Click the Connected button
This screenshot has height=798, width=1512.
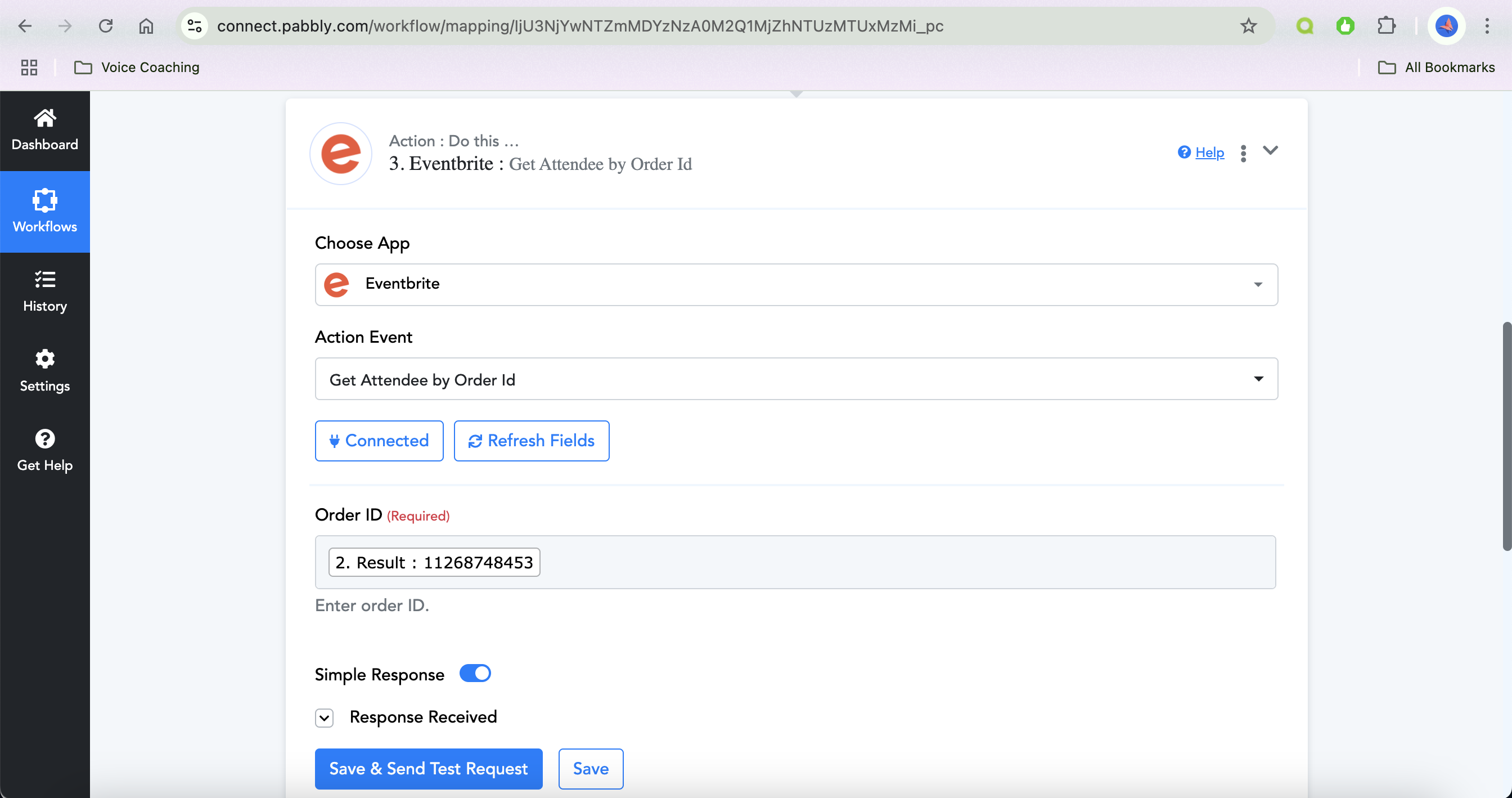pos(379,441)
